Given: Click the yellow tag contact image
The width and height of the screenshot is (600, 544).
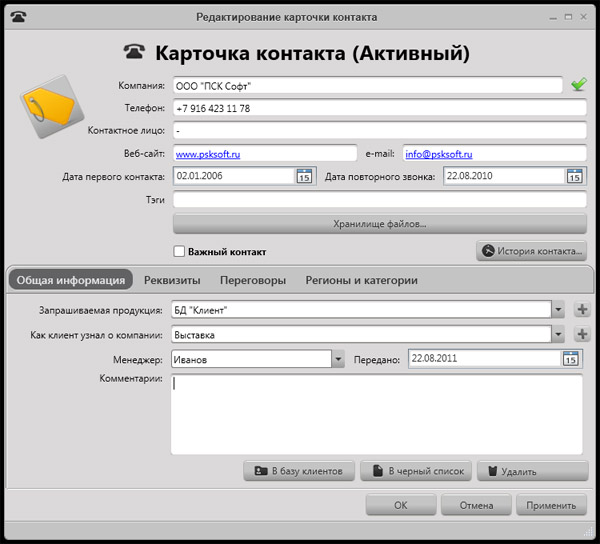Looking at the screenshot, I should click(x=51, y=107).
